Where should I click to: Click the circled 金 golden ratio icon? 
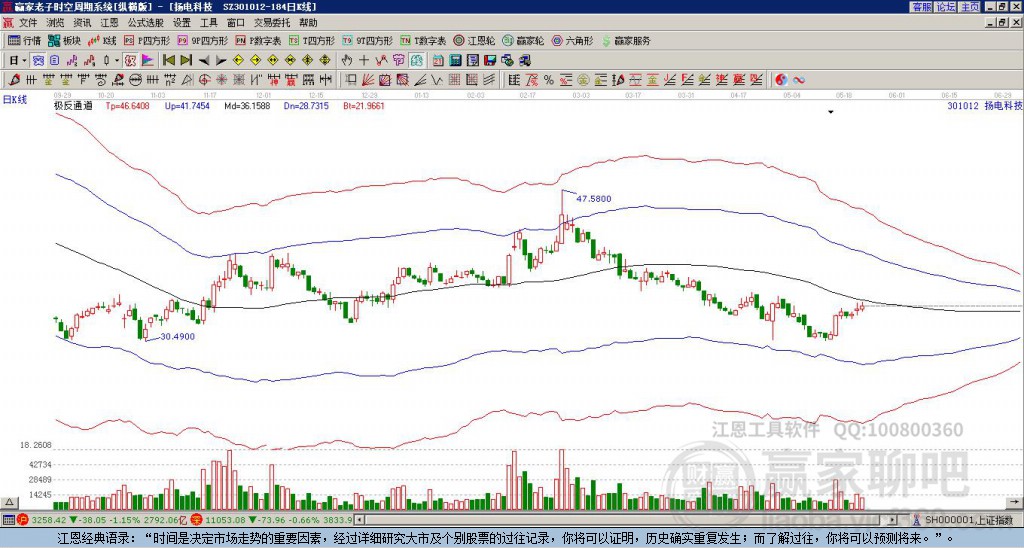tap(583, 80)
